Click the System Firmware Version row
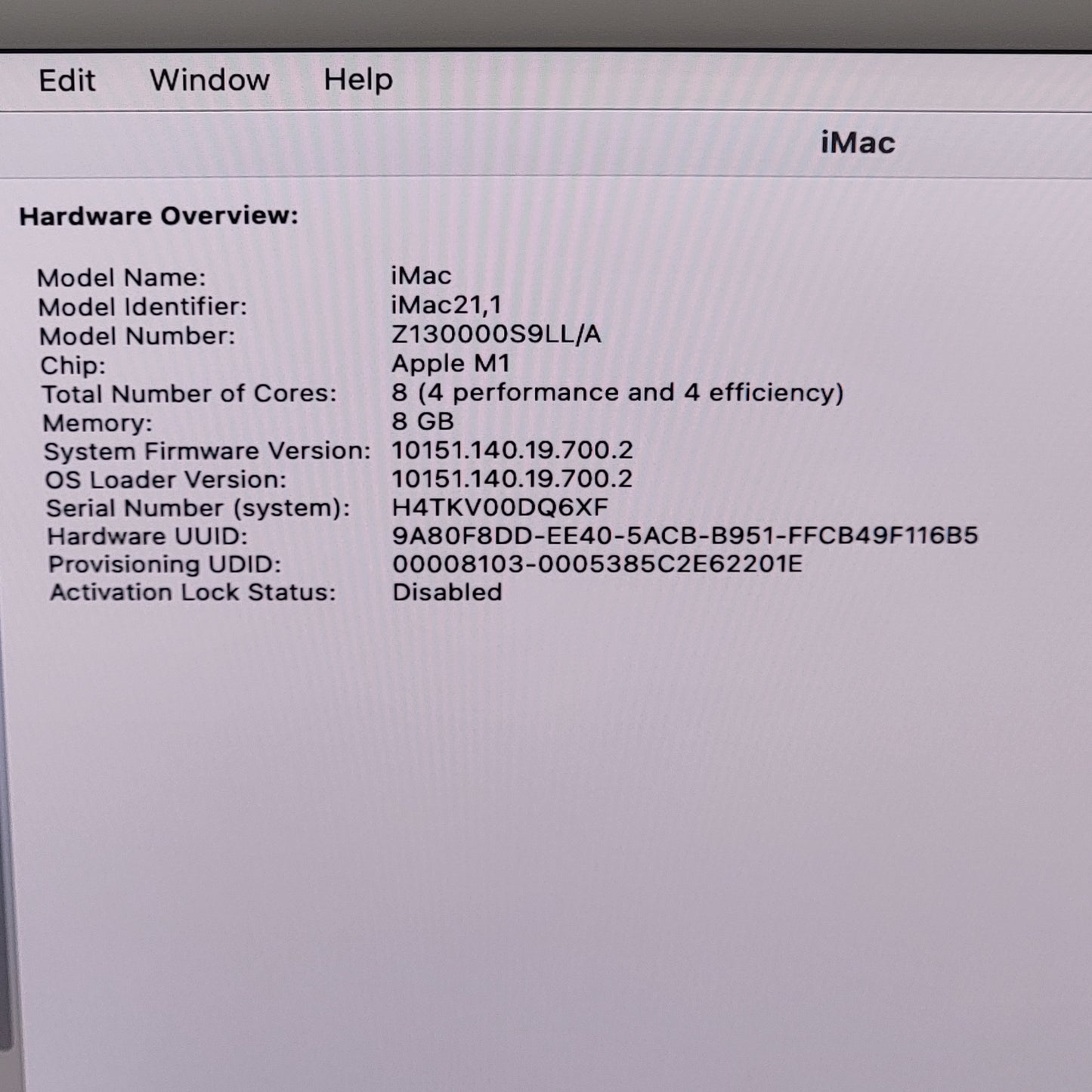This screenshot has width=1092, height=1092. pyautogui.click(x=208, y=450)
